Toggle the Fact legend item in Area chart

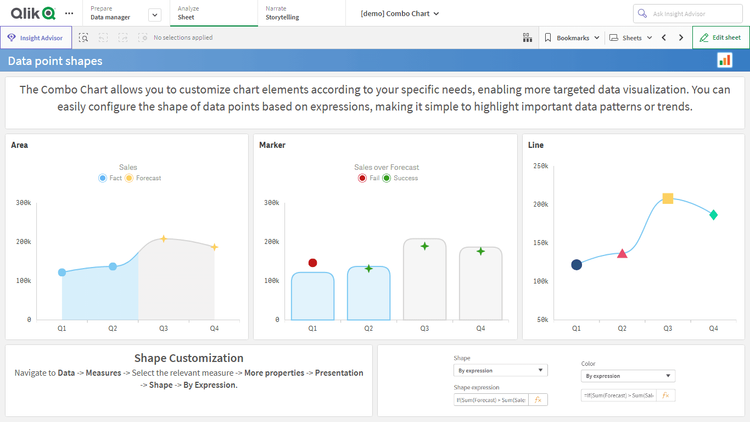[x=110, y=177]
